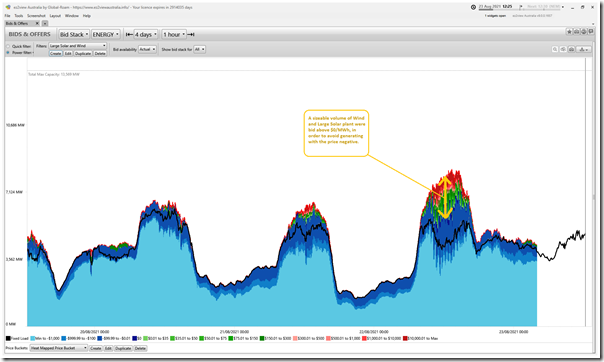Collapse the panel using the small top-right arrow
This screenshot has height=362, width=604.
(x=593, y=24)
